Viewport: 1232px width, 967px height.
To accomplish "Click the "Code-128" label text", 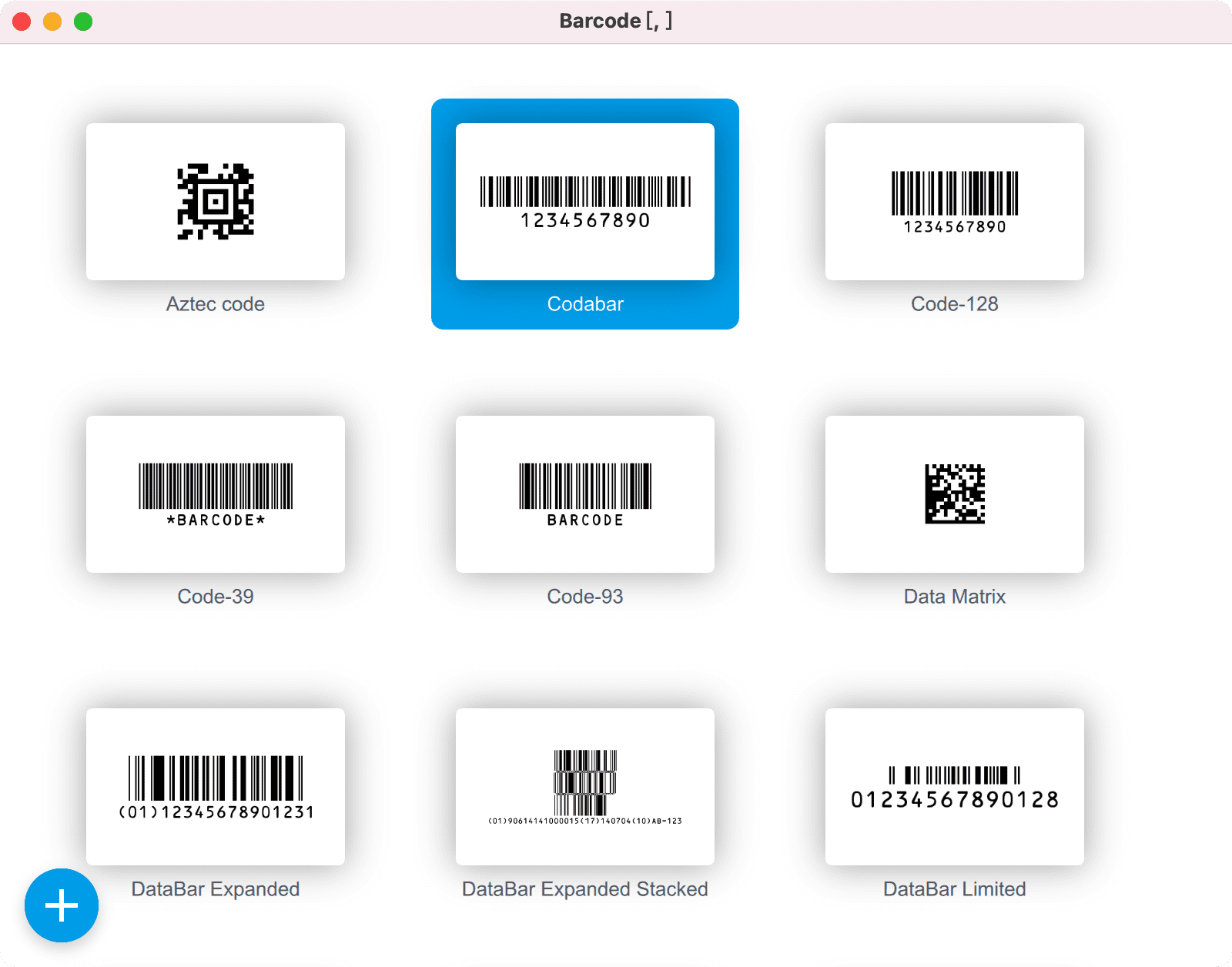I will tap(955, 304).
